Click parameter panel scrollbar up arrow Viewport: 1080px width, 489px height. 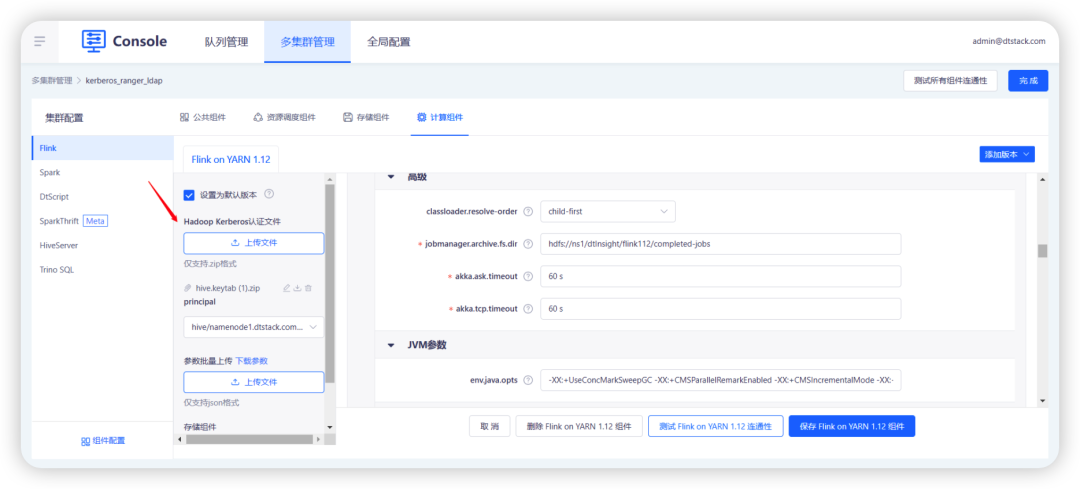(x=1042, y=180)
